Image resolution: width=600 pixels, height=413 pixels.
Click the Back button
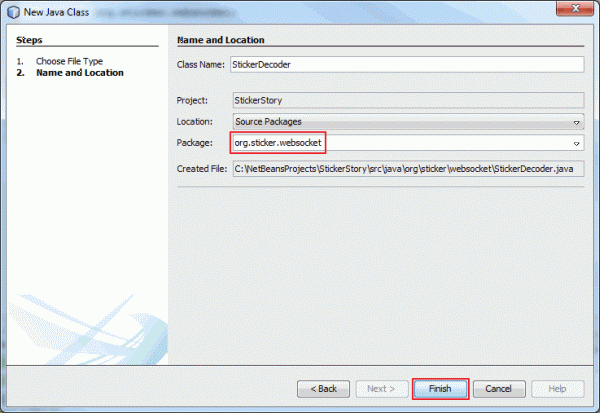coord(323,389)
